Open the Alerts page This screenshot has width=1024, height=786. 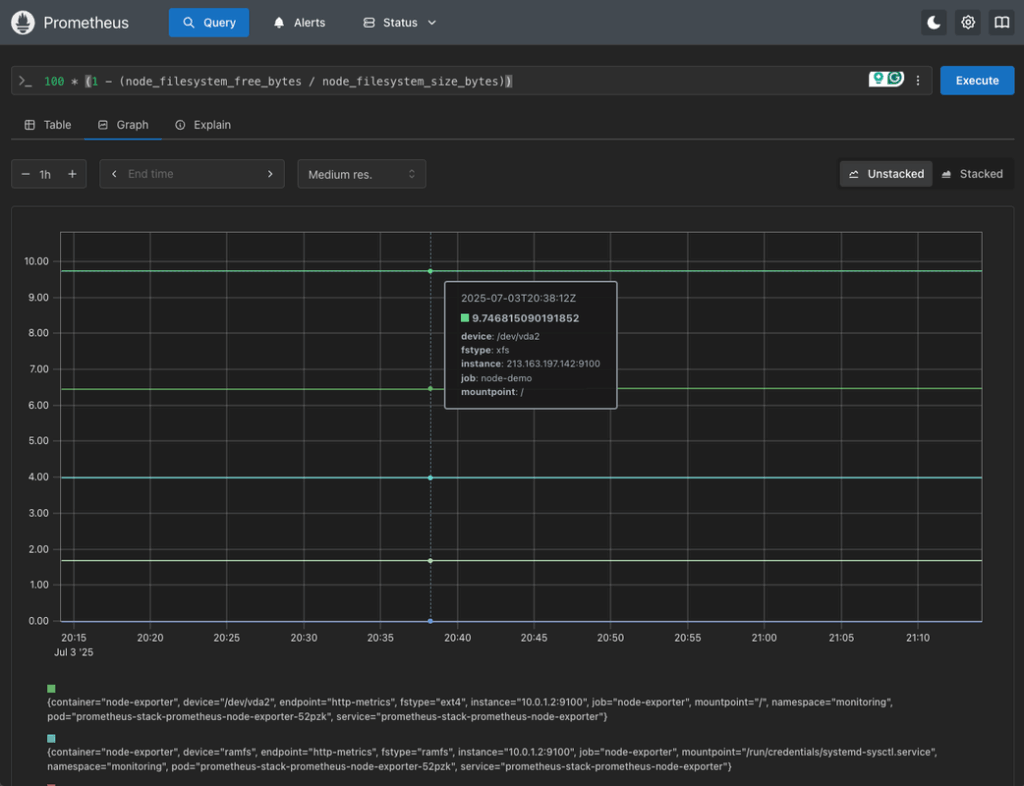click(x=300, y=23)
